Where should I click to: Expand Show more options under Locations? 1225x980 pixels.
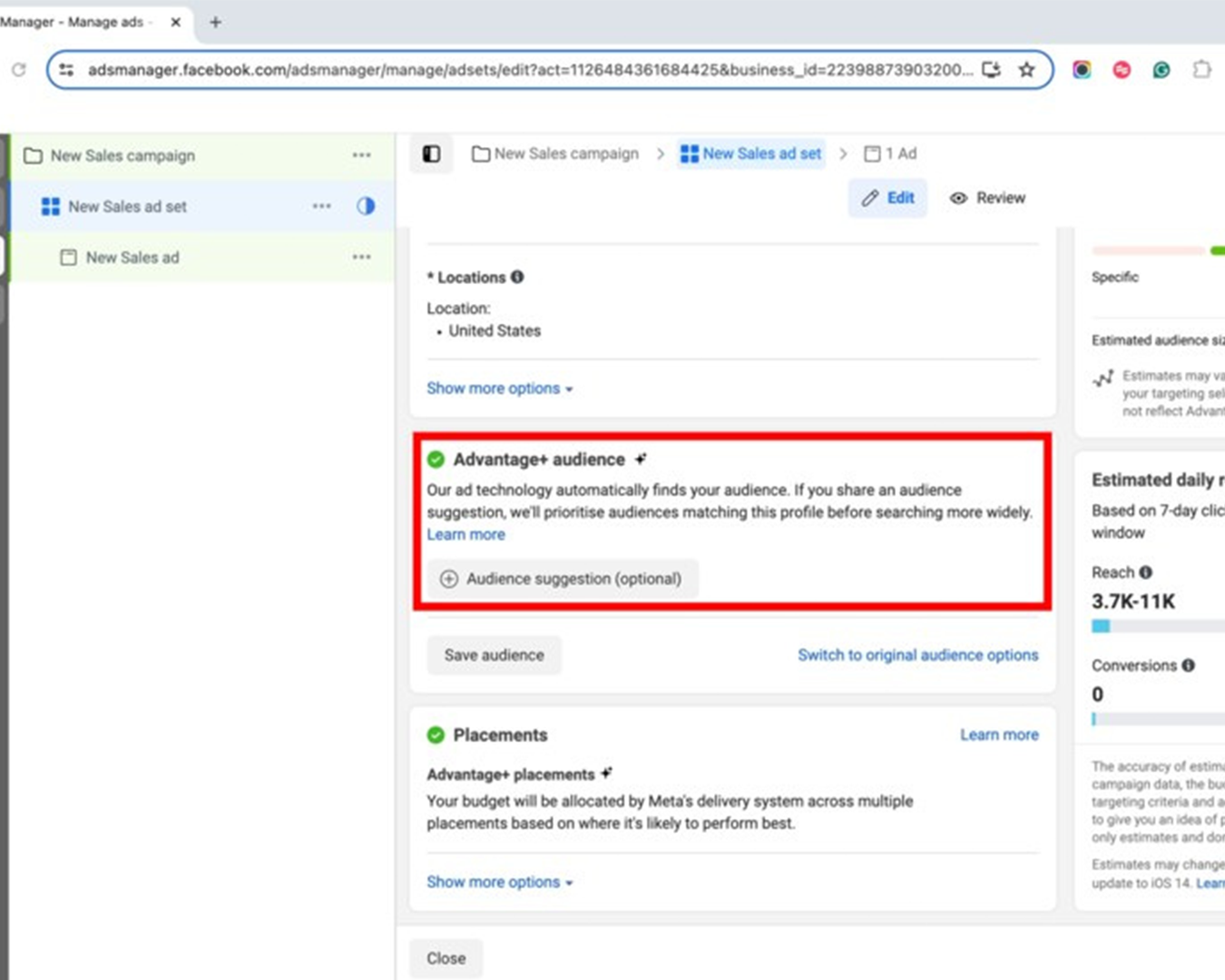(500, 388)
